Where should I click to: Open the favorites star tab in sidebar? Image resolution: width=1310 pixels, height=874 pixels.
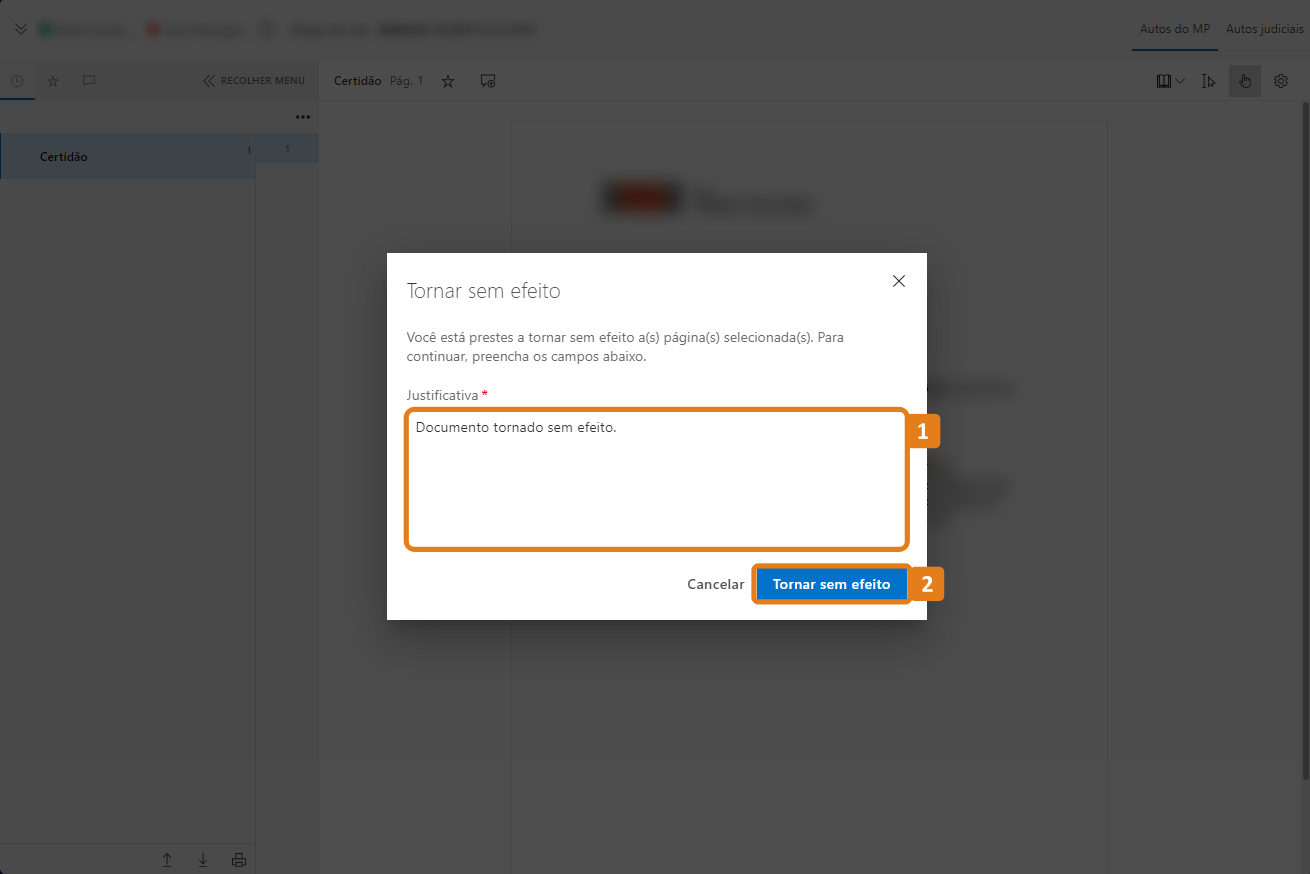click(x=53, y=81)
